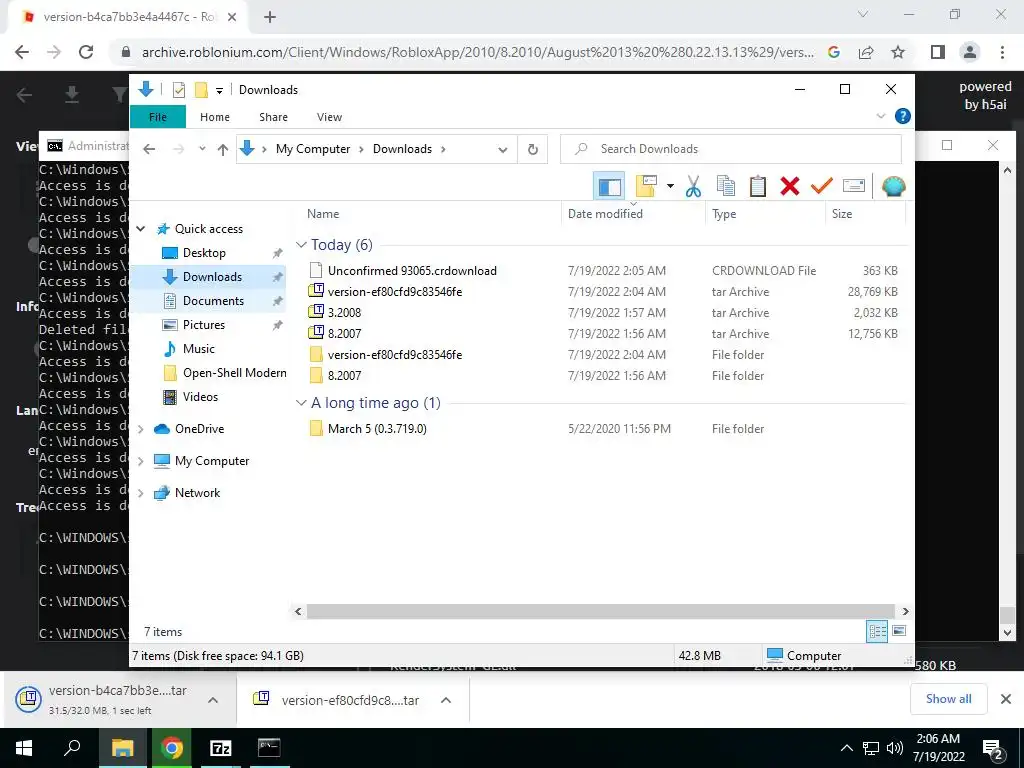Open the Share ribbon tab
Viewport: 1024px width, 768px height.
pyautogui.click(x=273, y=117)
